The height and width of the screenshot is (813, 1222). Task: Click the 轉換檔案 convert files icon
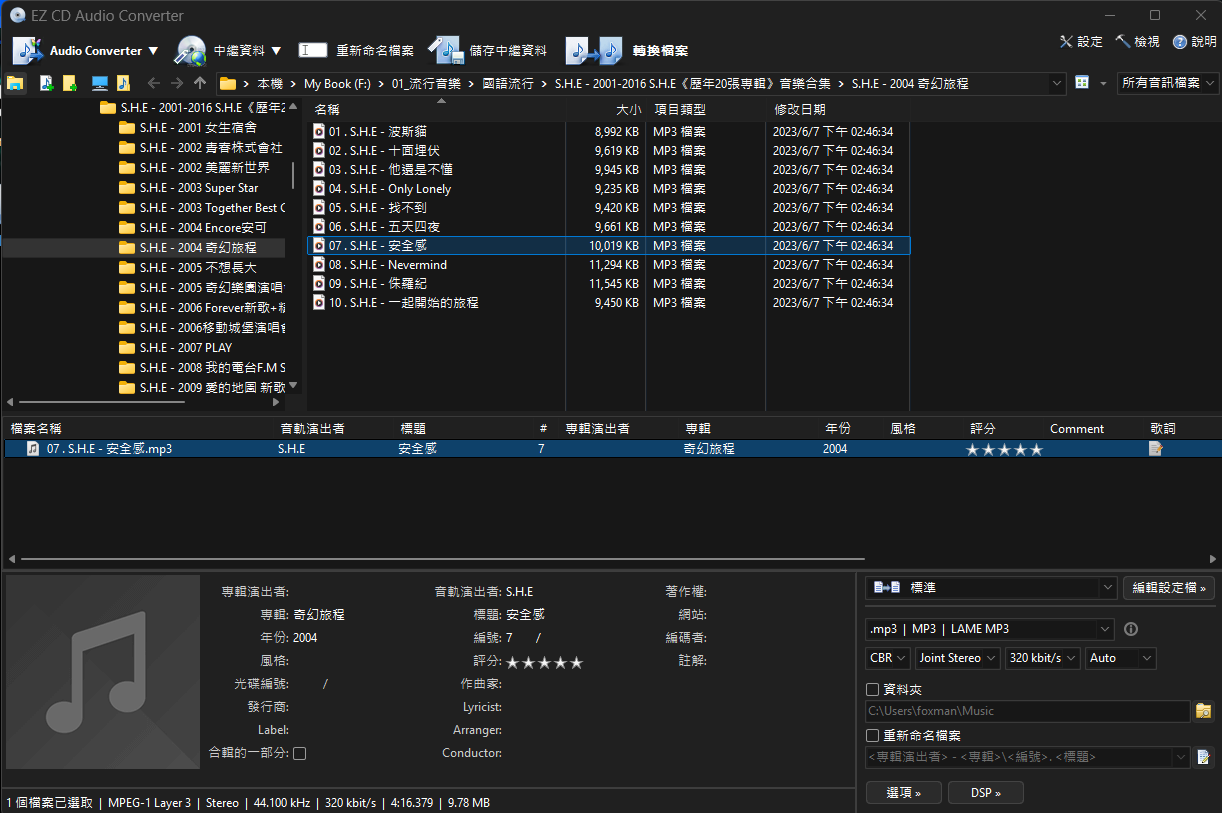594,50
